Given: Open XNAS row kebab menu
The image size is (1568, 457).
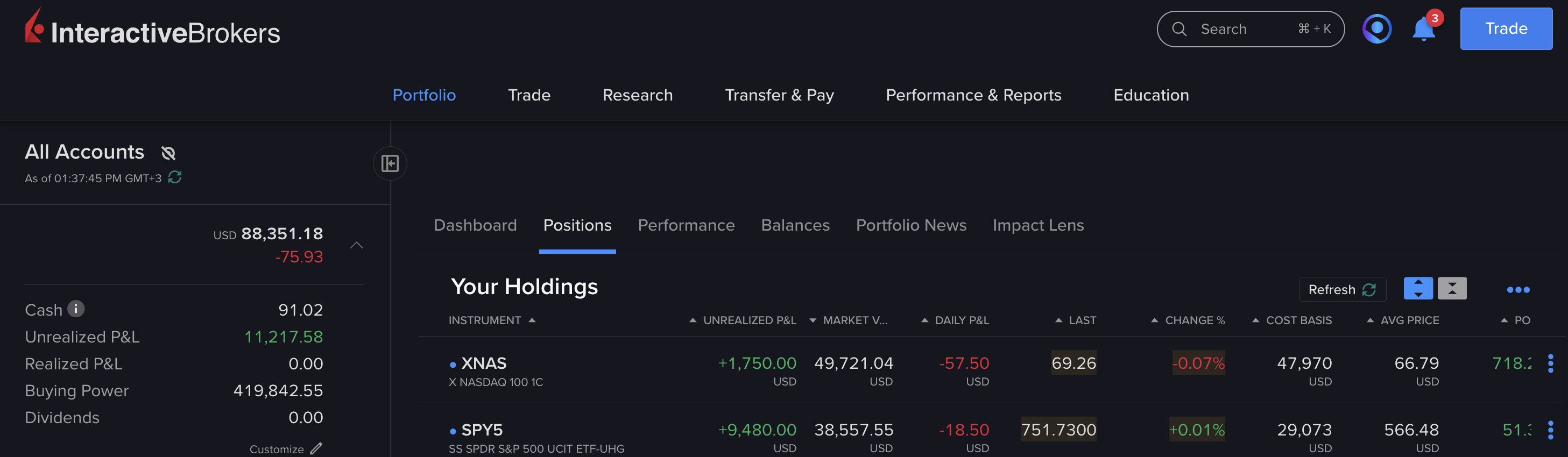Looking at the screenshot, I should click(1550, 363).
